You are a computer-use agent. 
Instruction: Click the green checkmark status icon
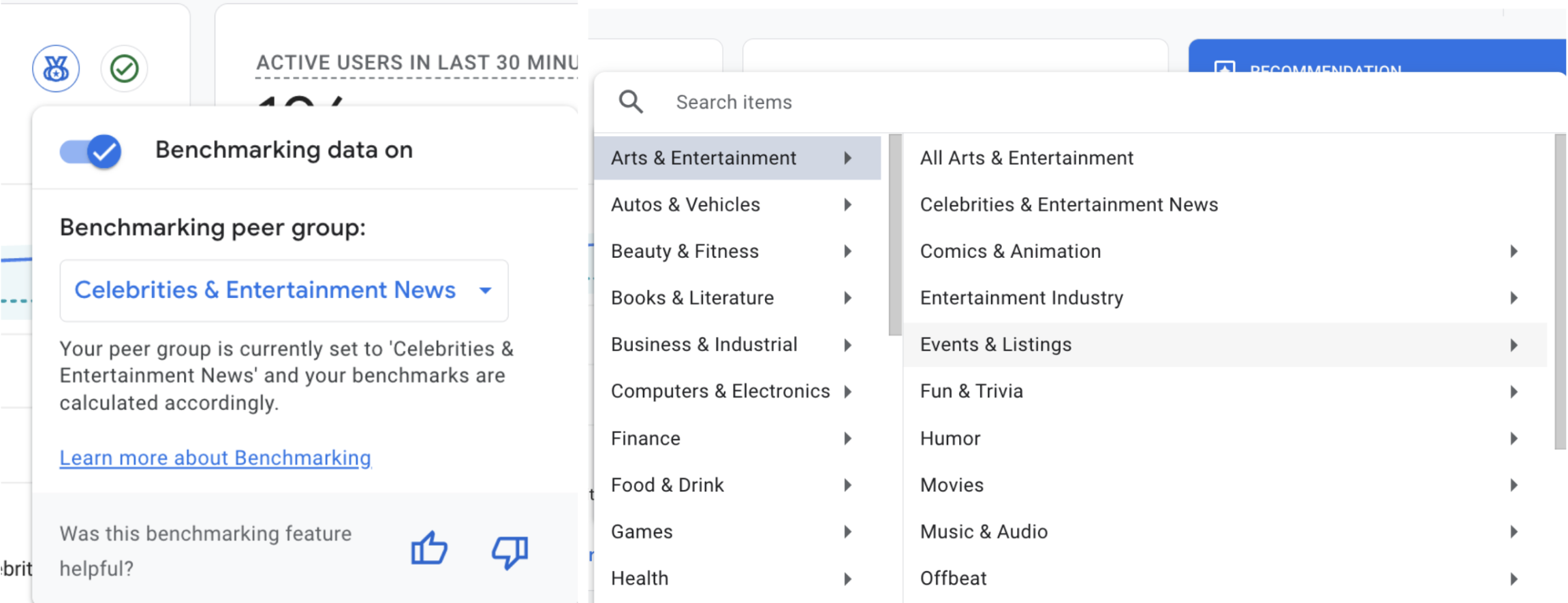pyautogui.click(x=124, y=69)
